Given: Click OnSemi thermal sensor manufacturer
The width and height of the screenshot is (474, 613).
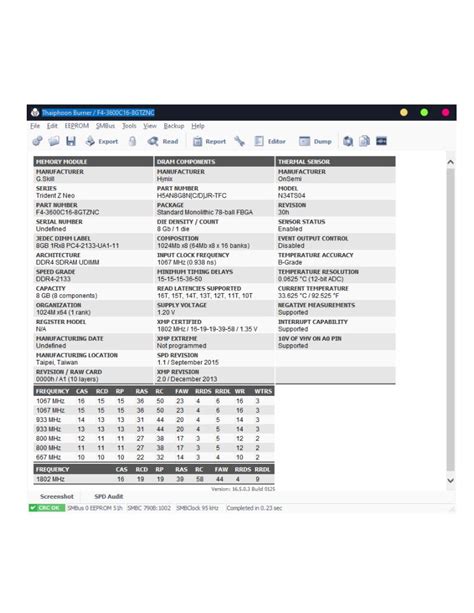Looking at the screenshot, I should [x=290, y=179].
